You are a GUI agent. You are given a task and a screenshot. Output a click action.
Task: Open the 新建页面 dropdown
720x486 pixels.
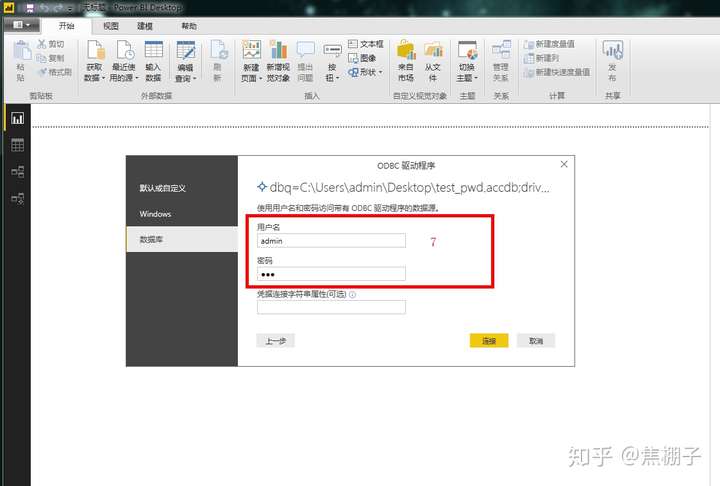tap(251, 61)
